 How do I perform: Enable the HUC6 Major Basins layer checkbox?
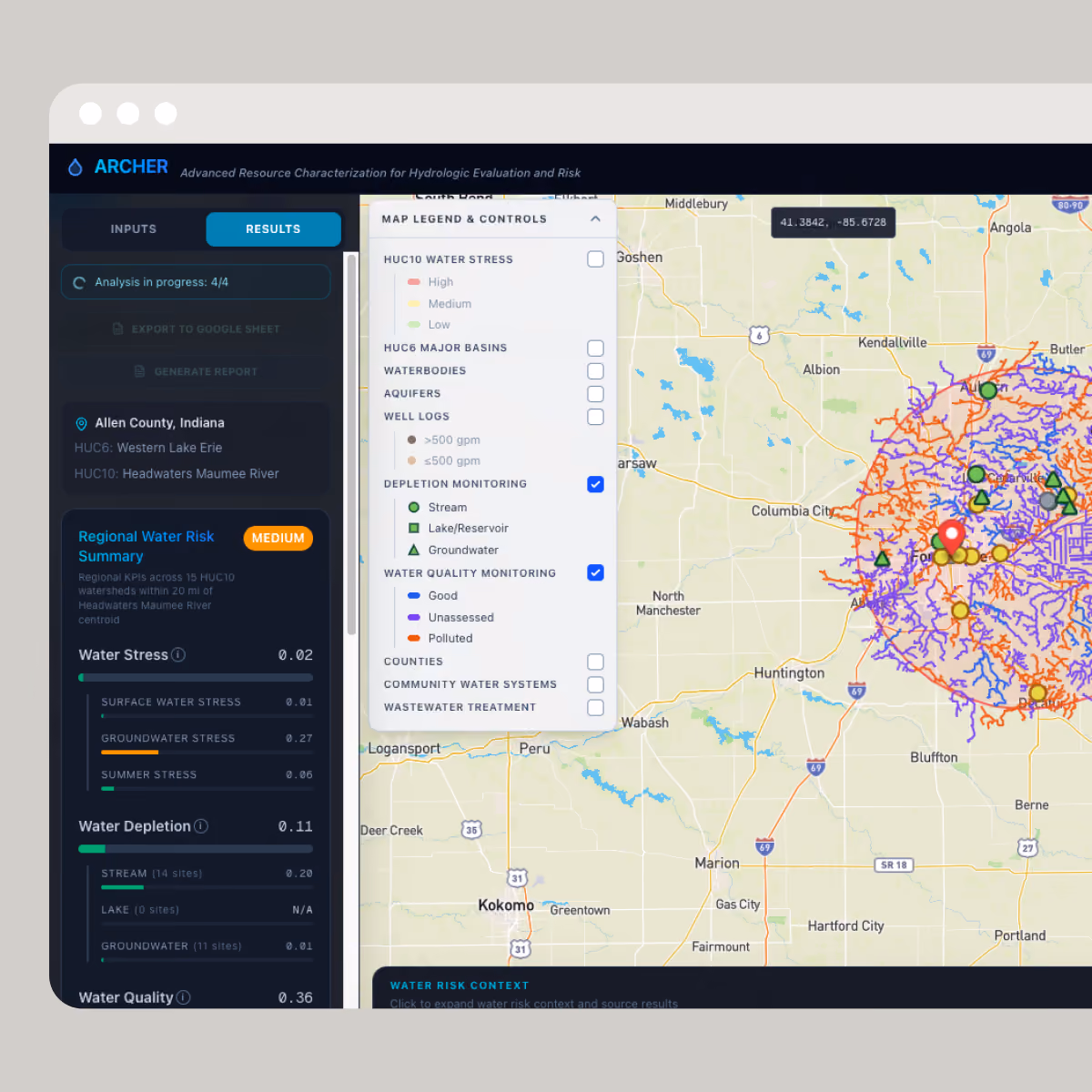point(595,349)
